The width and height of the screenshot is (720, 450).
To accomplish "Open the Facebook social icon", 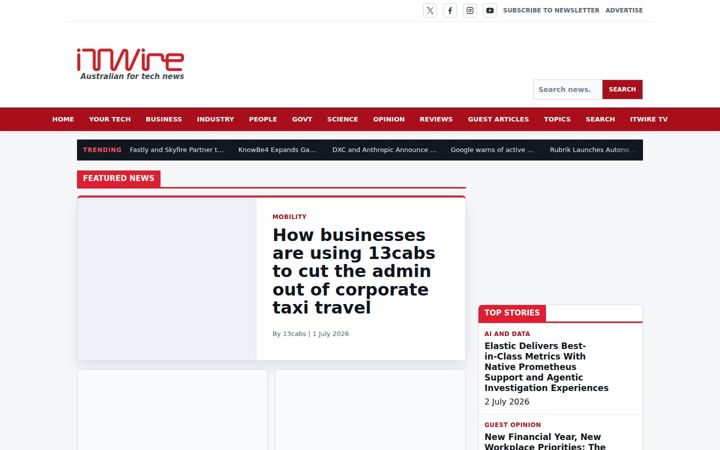I will (450, 11).
